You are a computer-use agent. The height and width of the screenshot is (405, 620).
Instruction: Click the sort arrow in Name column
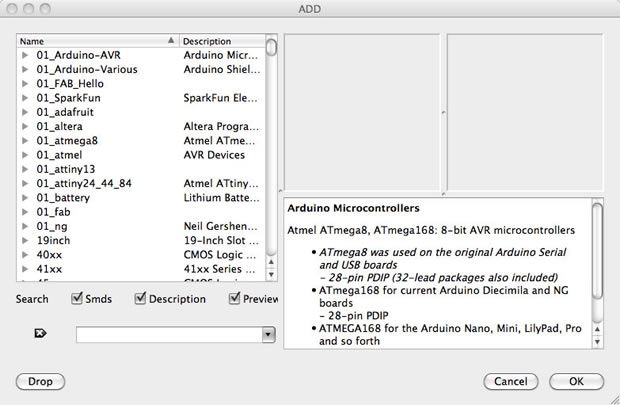171,41
